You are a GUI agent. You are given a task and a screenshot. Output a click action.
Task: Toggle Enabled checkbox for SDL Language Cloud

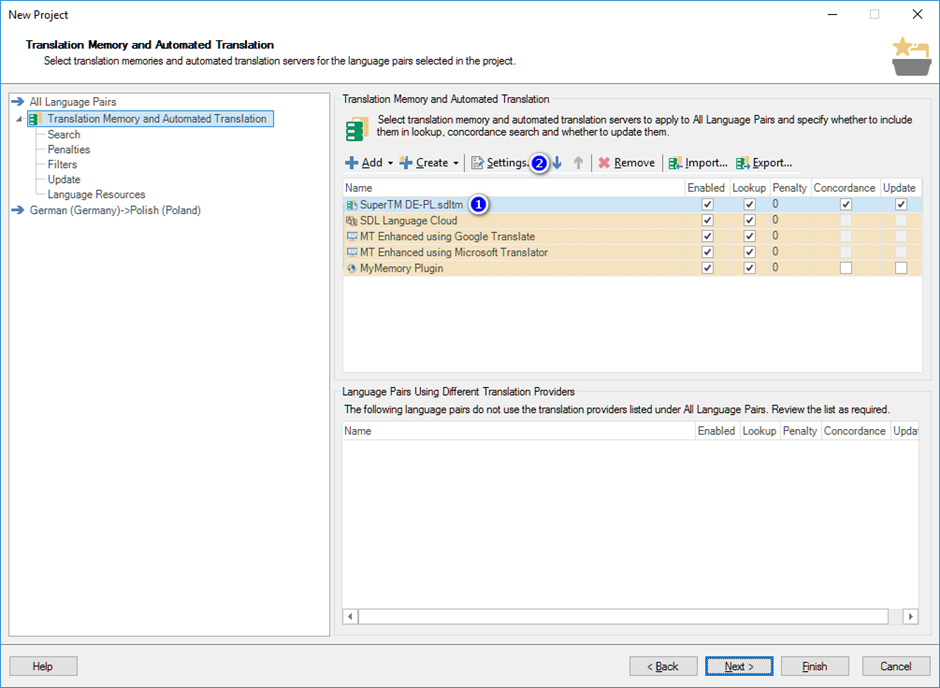tap(707, 221)
